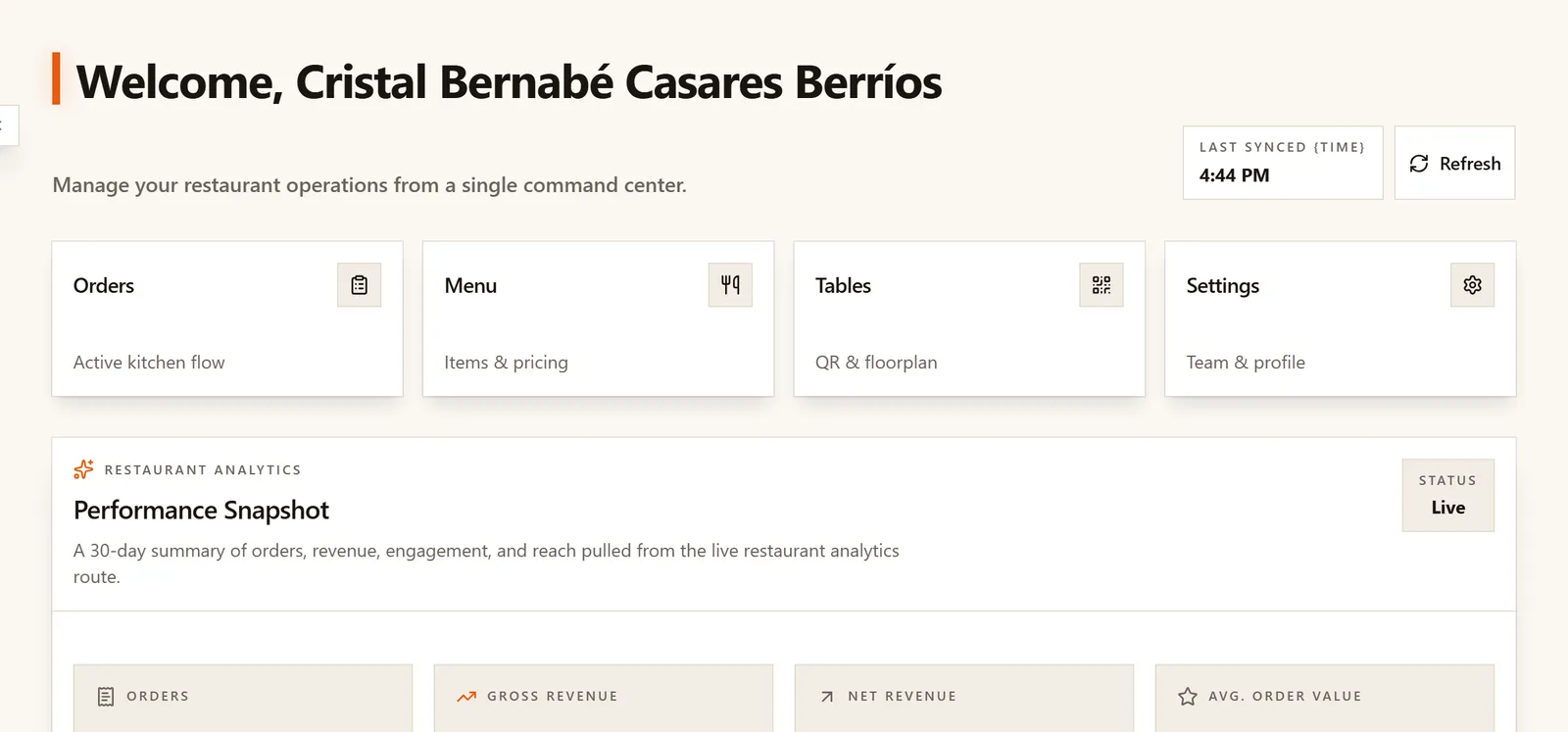Click the Live status badge

point(1447,496)
